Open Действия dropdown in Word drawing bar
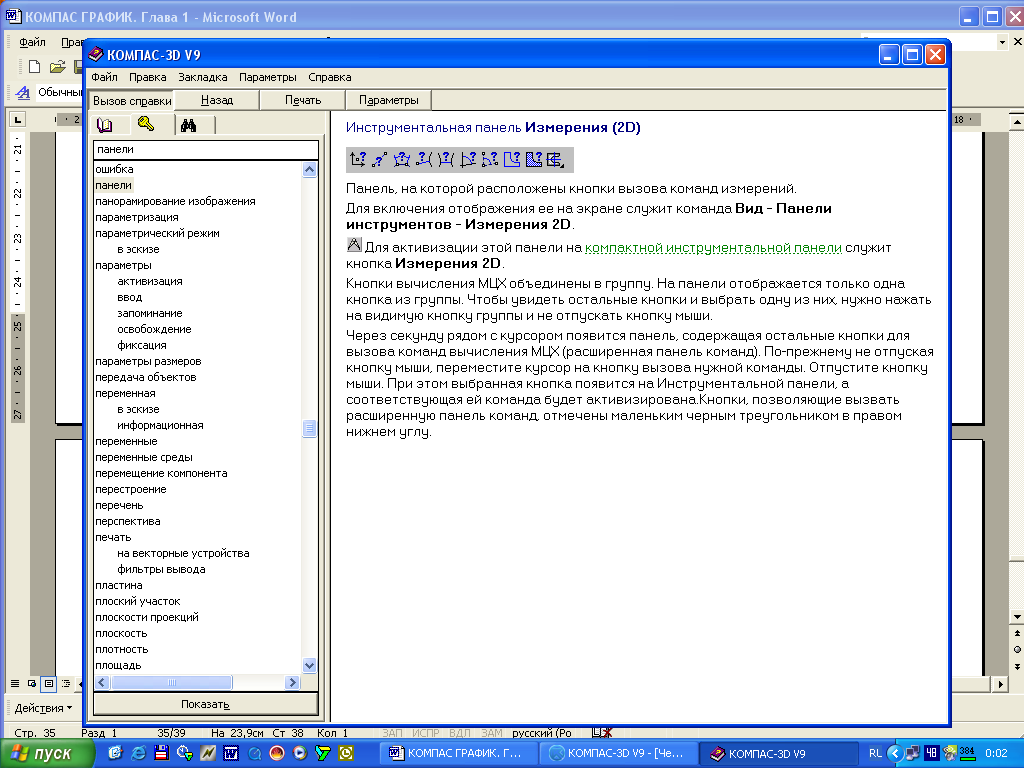Screen dimensions: 1024x768 [x=44, y=708]
